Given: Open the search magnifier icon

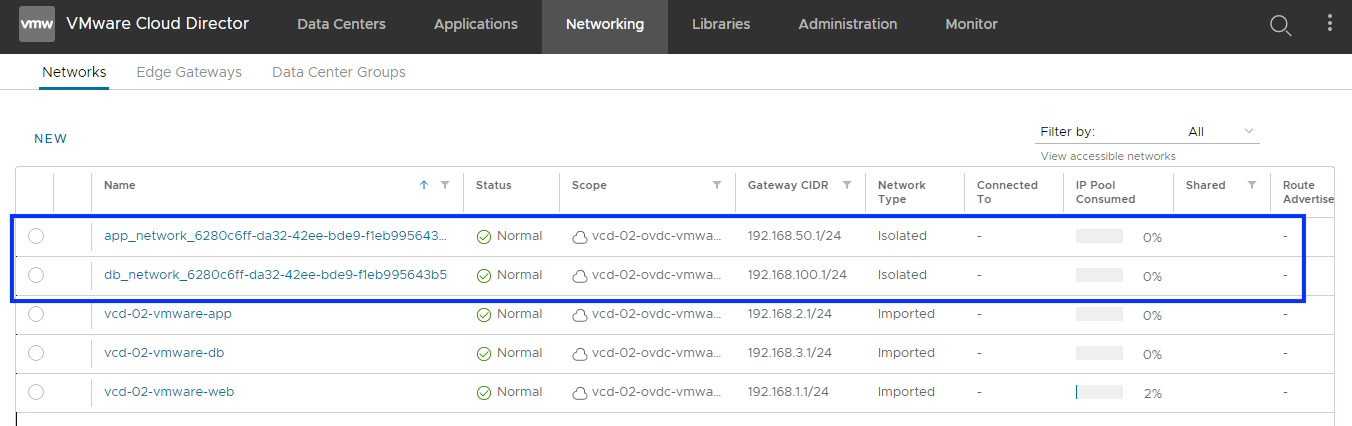Looking at the screenshot, I should pos(1280,25).
